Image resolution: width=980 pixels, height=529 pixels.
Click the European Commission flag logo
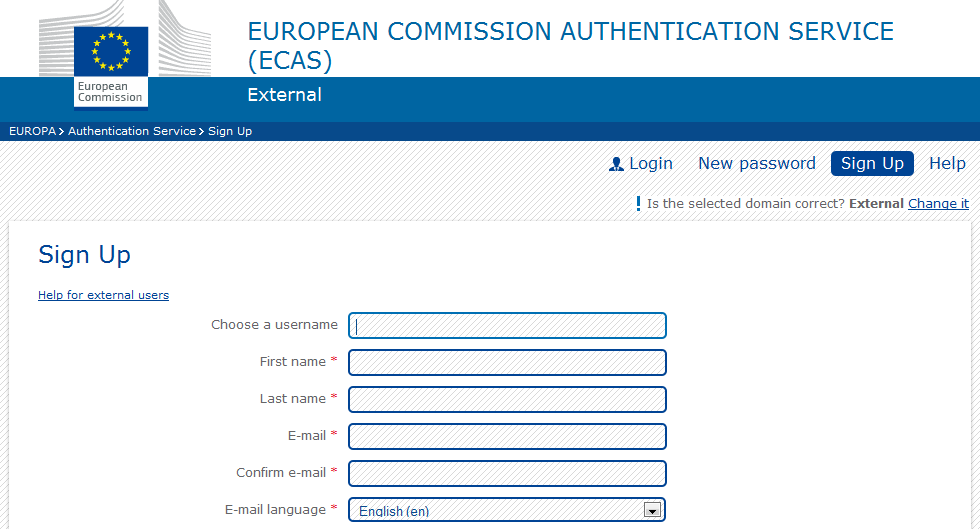coord(111,65)
